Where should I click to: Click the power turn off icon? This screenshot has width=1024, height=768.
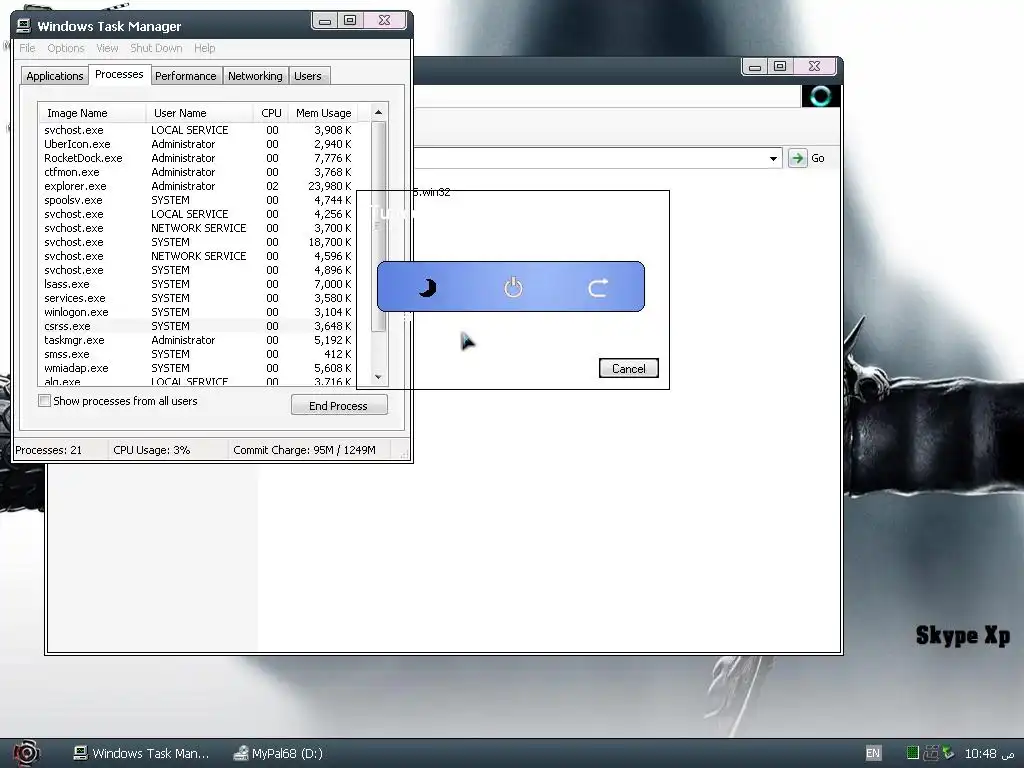click(x=513, y=287)
